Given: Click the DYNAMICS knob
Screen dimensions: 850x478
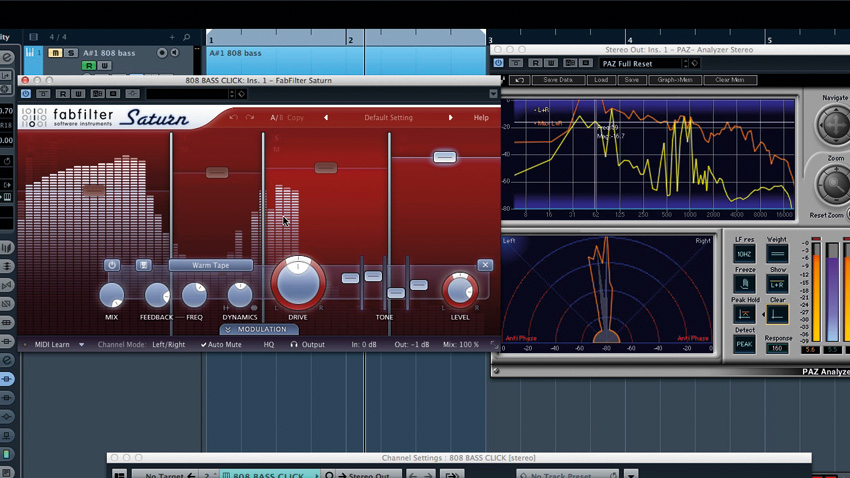Looking at the screenshot, I should click(x=240, y=295).
